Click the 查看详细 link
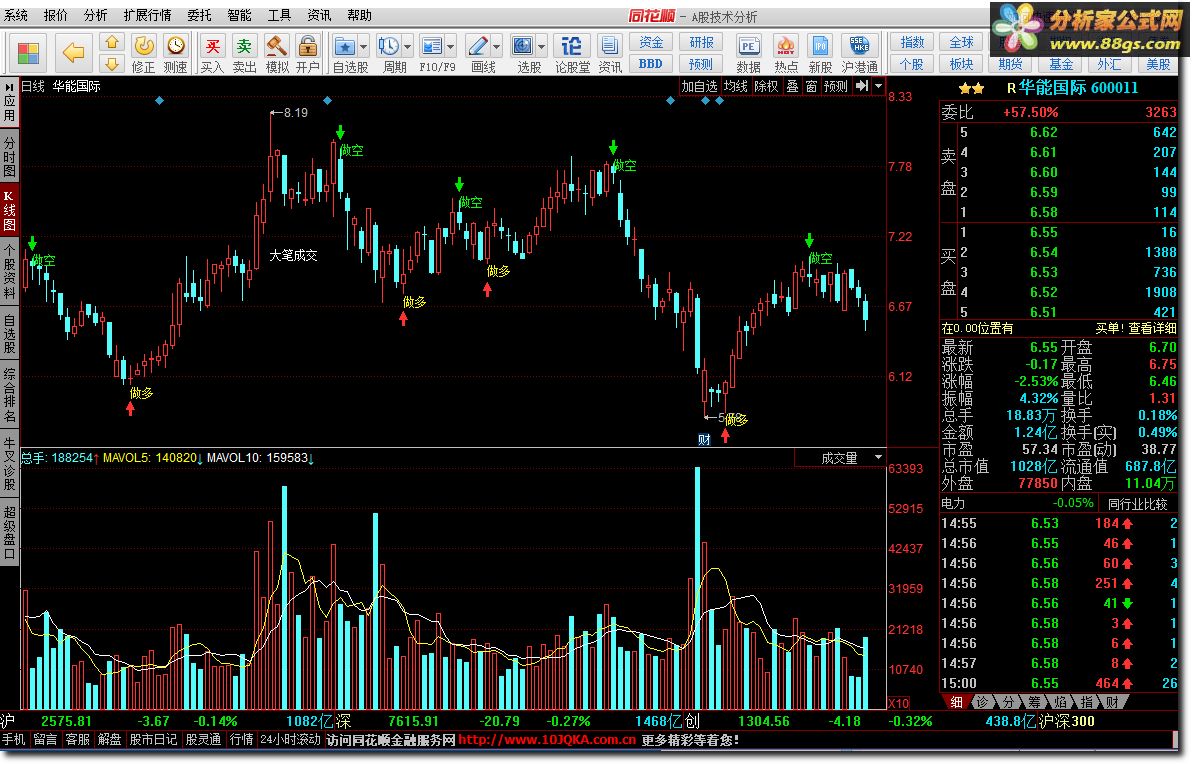The height and width of the screenshot is (764, 1192). point(1152,328)
